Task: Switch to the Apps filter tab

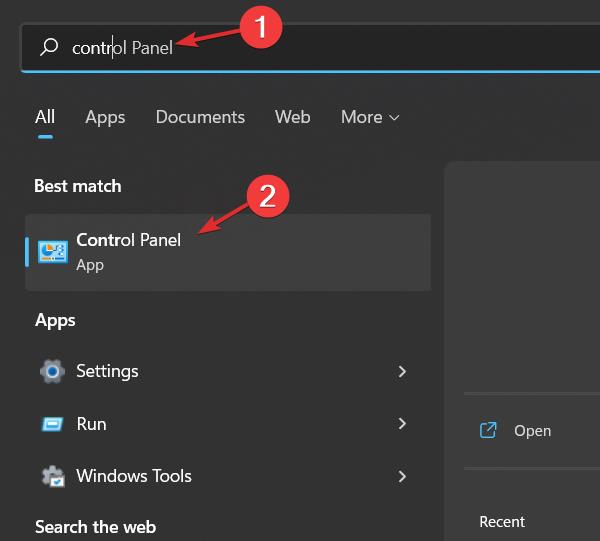Action: pos(105,117)
